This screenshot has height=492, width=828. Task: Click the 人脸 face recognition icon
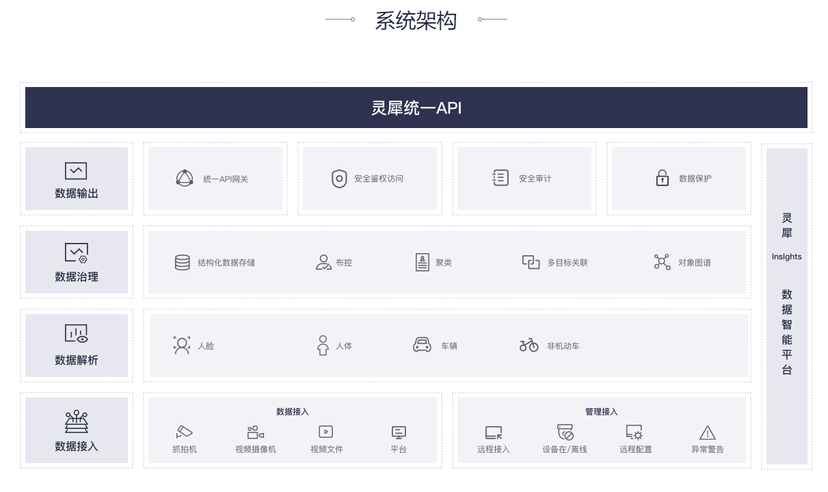point(182,345)
